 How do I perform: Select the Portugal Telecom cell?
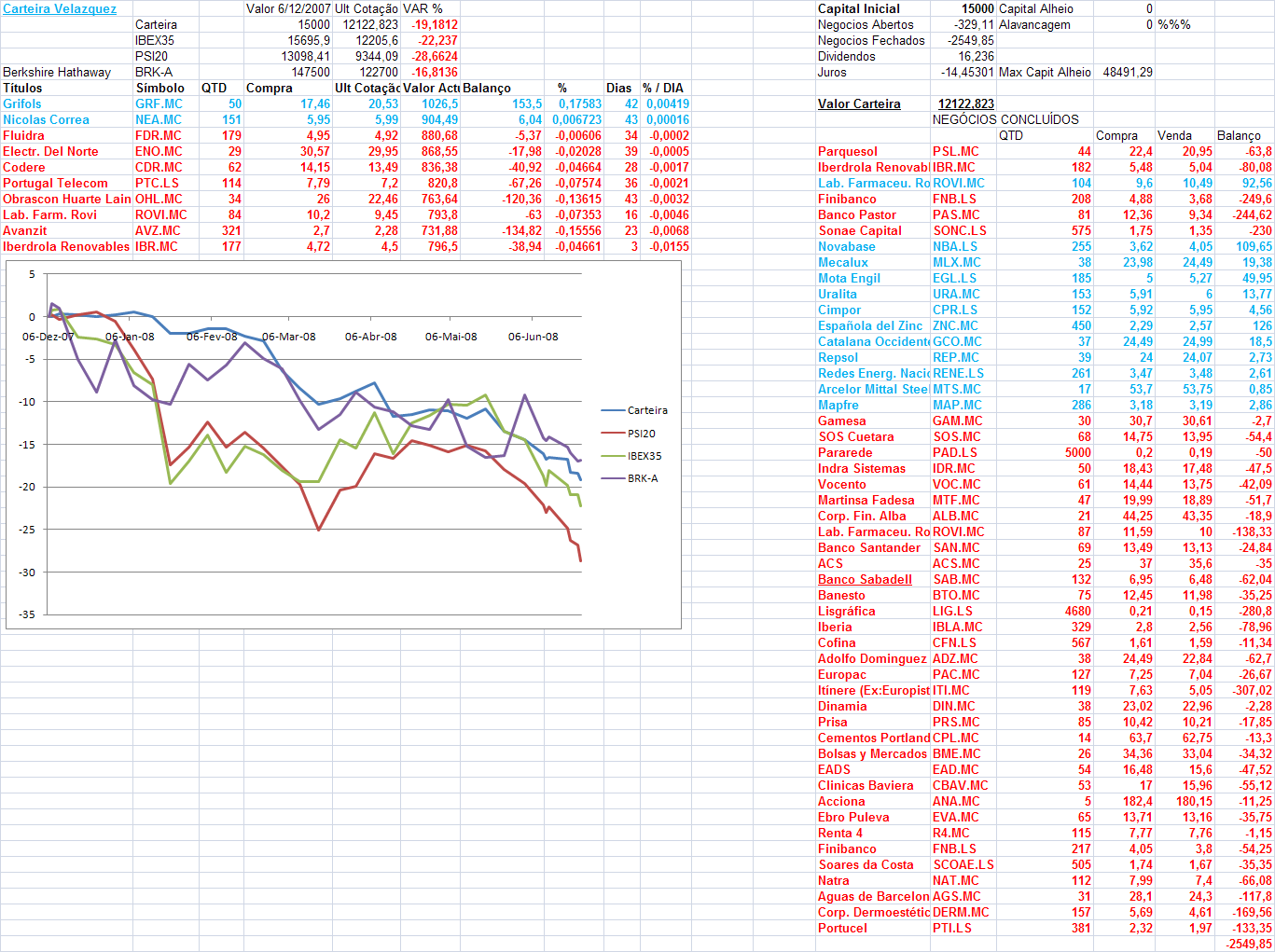[x=55, y=184]
